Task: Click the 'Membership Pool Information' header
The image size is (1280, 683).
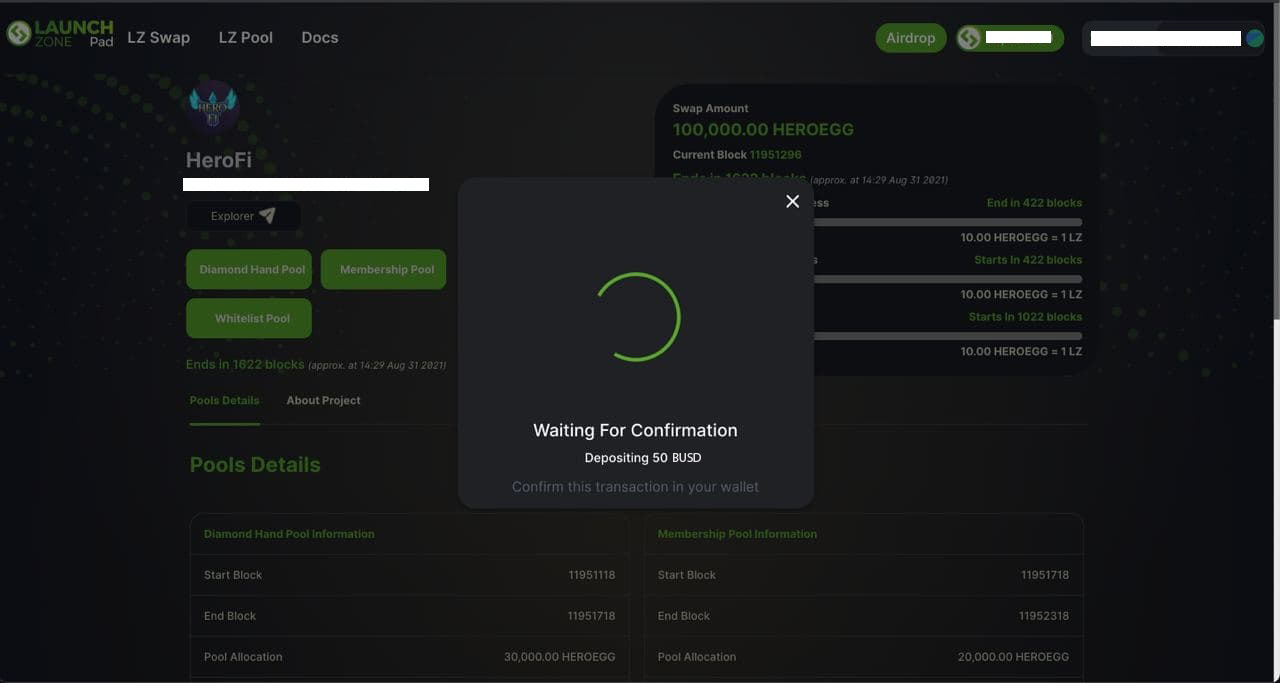Action: [737, 534]
